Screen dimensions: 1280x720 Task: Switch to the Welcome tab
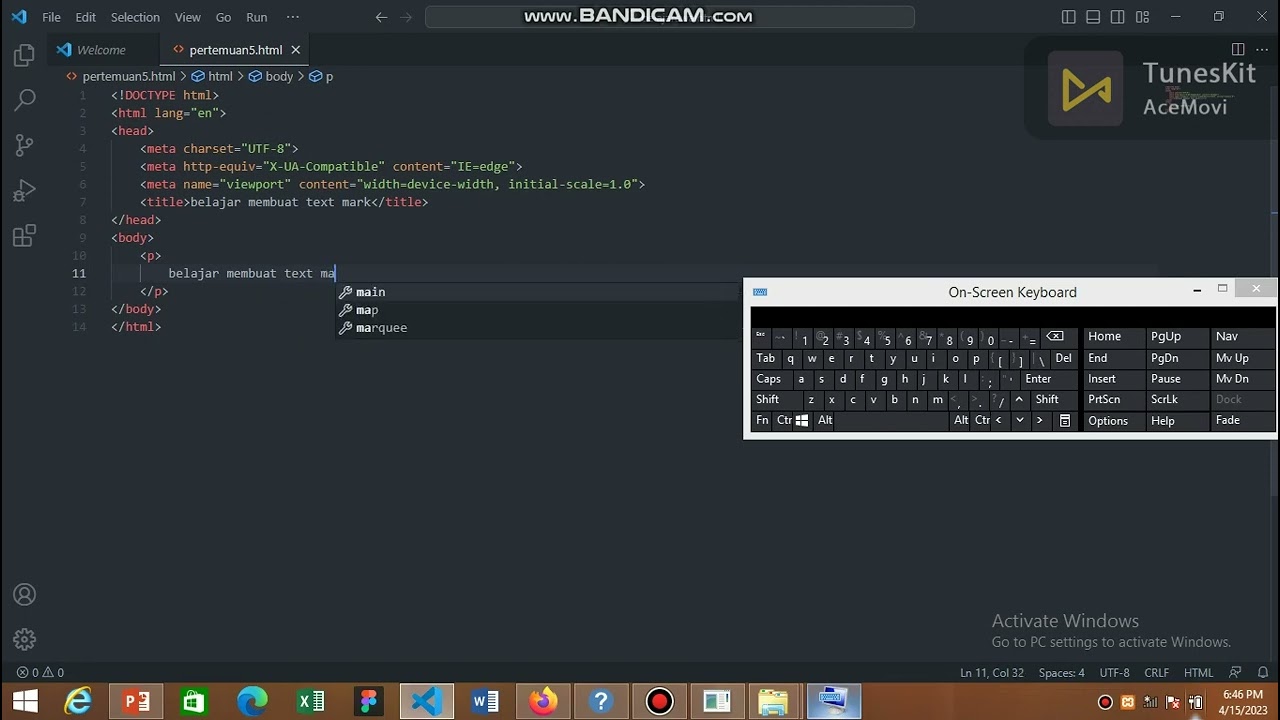coord(102,49)
